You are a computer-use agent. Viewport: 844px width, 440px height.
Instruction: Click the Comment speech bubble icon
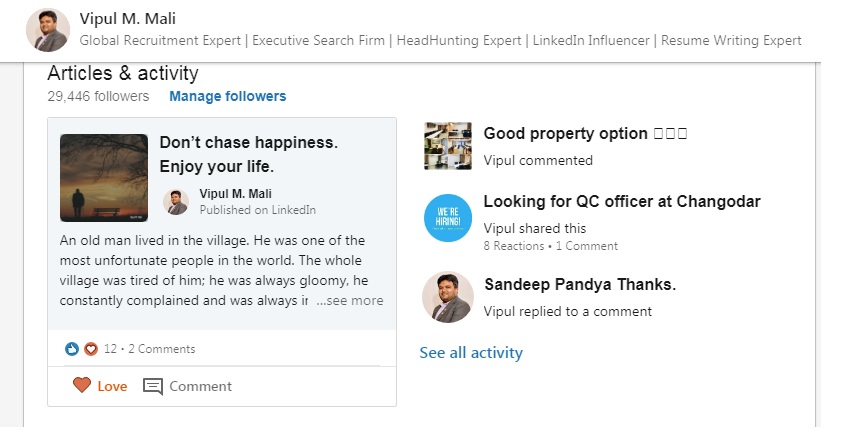[153, 386]
